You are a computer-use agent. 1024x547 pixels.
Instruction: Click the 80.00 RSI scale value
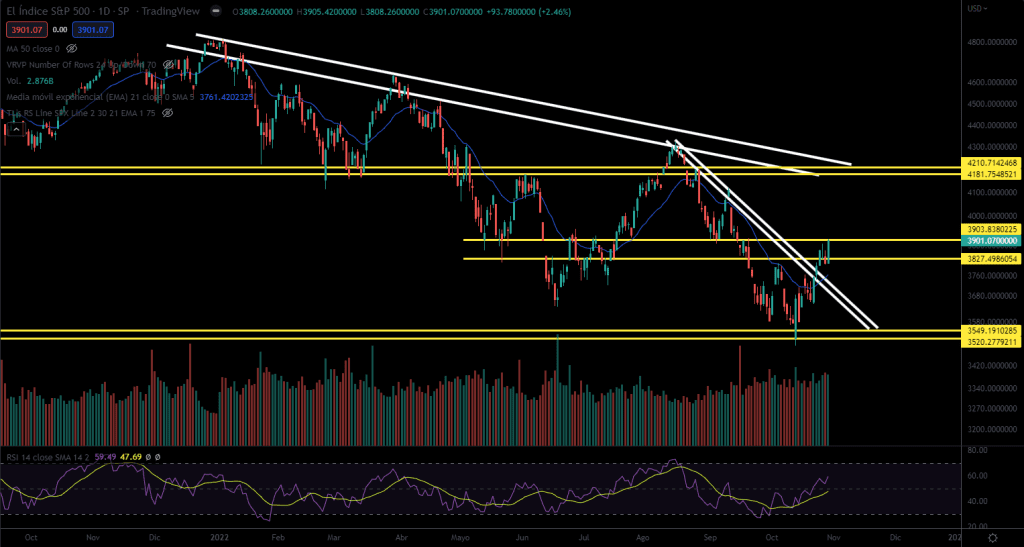(x=978, y=450)
